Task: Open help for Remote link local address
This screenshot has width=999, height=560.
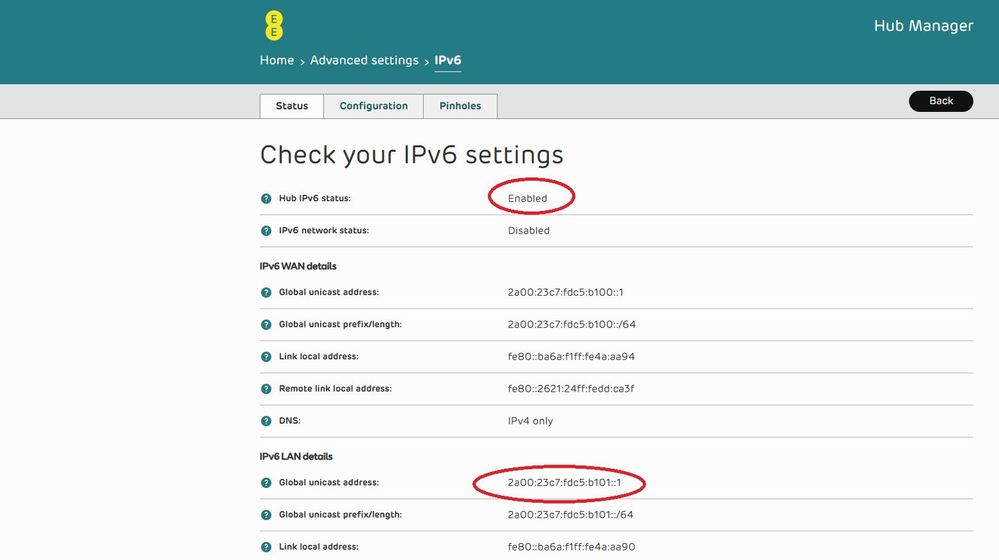Action: coord(266,389)
